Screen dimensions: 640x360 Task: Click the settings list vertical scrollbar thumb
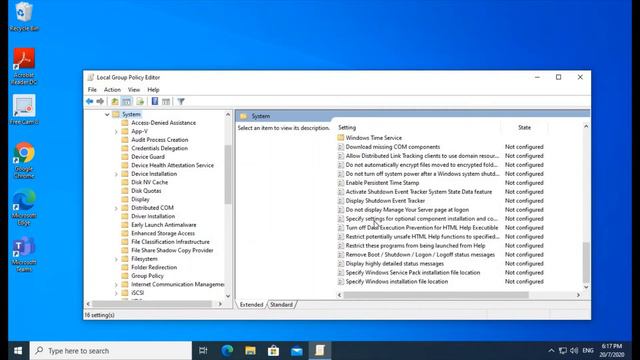pyautogui.click(x=586, y=262)
